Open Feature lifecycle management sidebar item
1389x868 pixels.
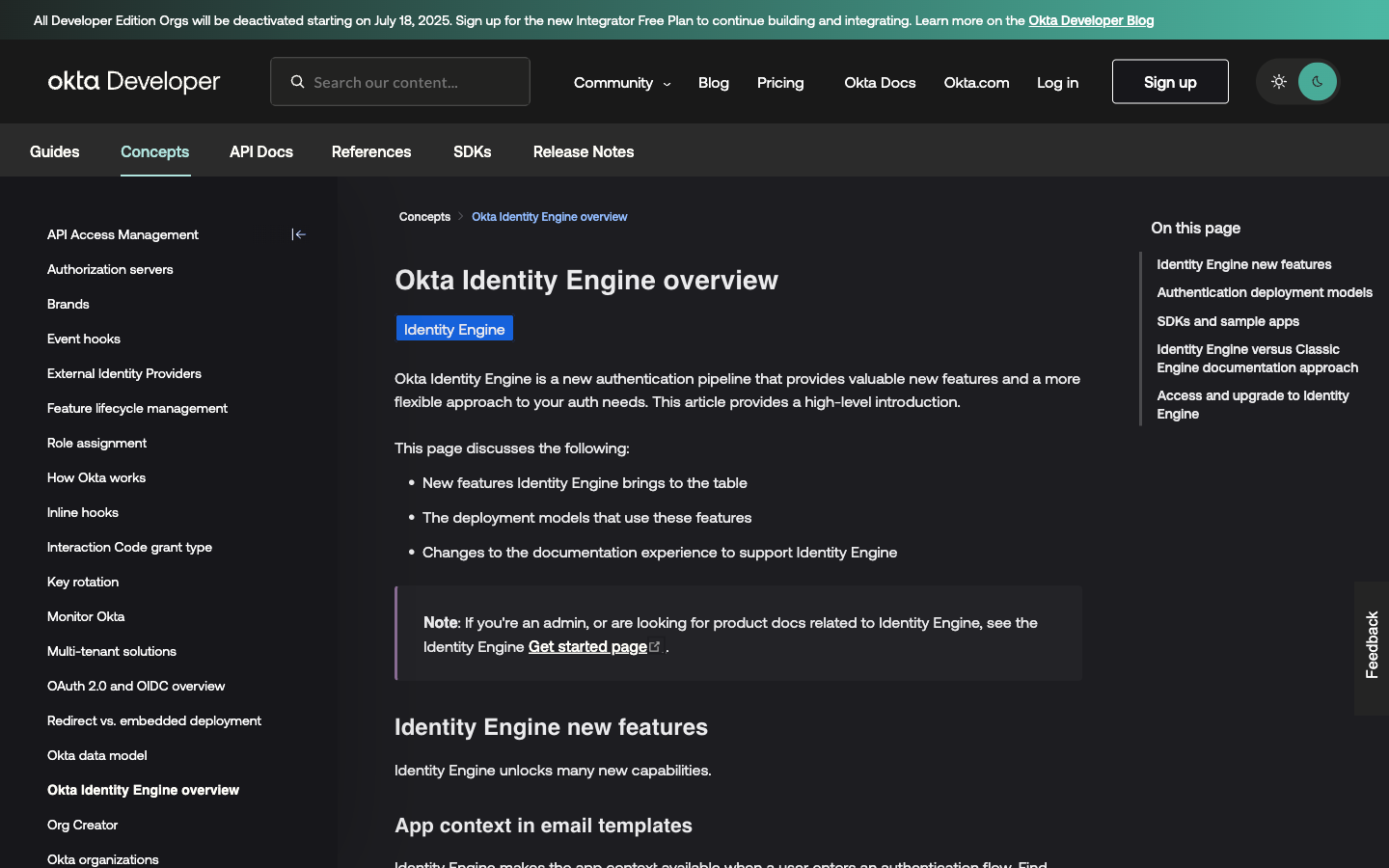(x=137, y=408)
